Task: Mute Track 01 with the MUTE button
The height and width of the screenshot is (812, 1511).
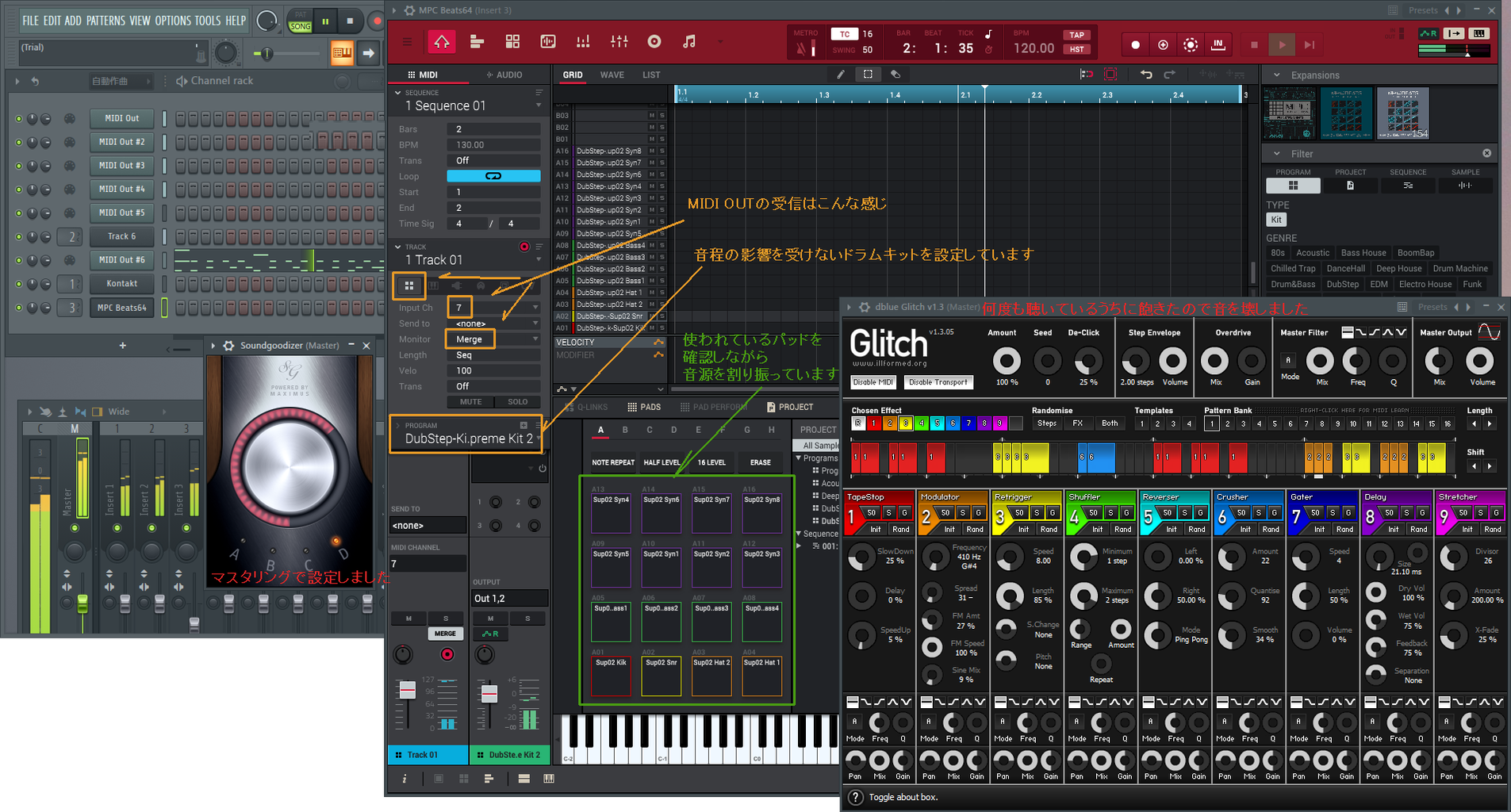Action: point(470,401)
